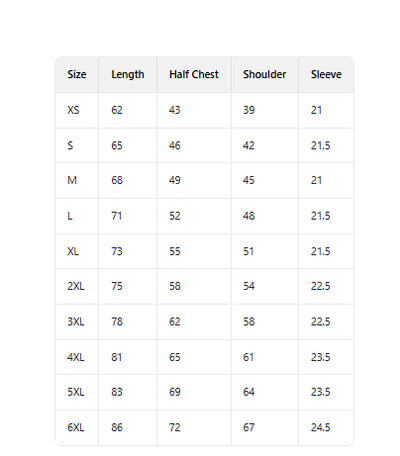Image resolution: width=400 pixels, height=456 pixels.
Task: Click the 2XL size row label
Action: pos(76,286)
